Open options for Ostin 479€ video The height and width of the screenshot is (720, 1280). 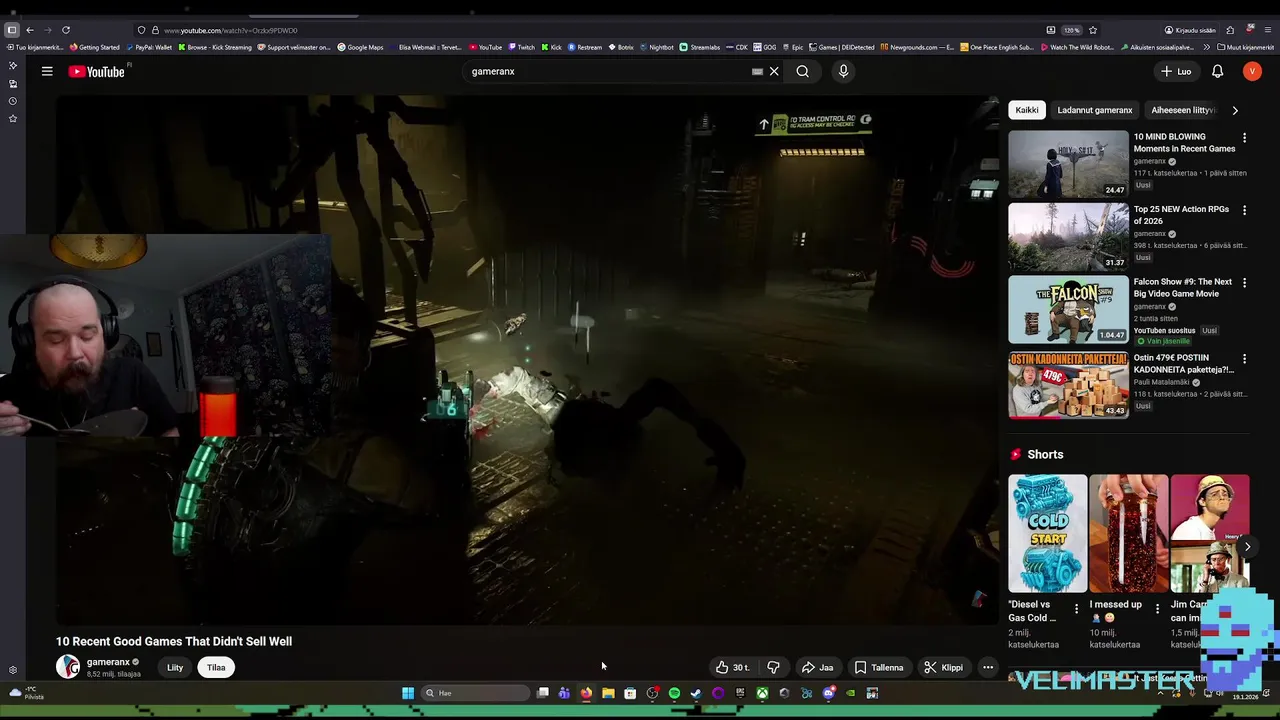1244,359
